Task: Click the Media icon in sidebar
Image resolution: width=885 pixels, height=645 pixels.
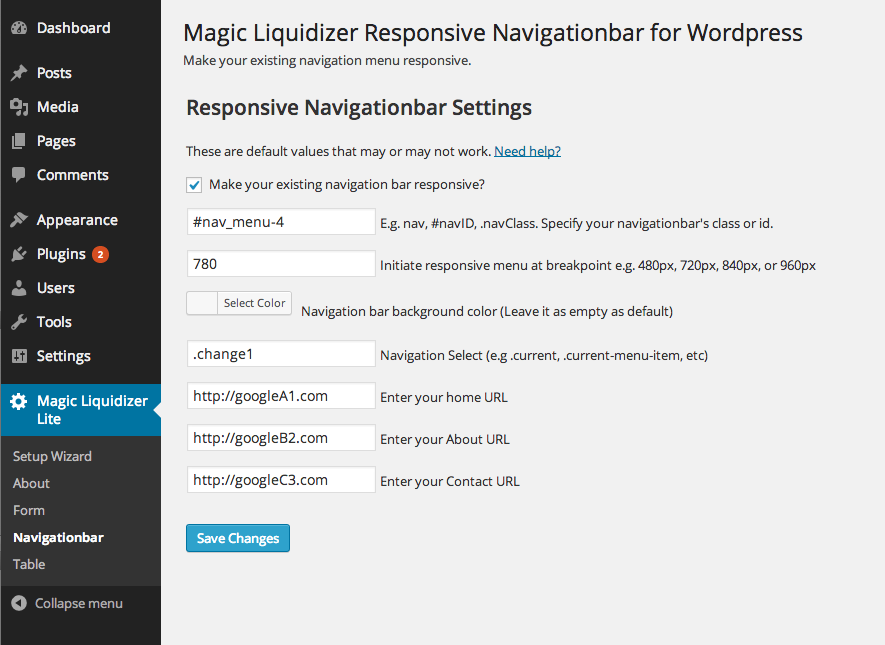Action: pos(19,107)
